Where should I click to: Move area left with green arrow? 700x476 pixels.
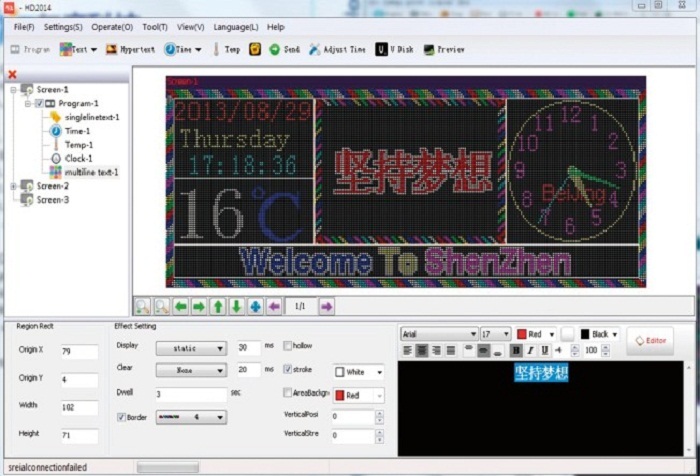coord(180,307)
